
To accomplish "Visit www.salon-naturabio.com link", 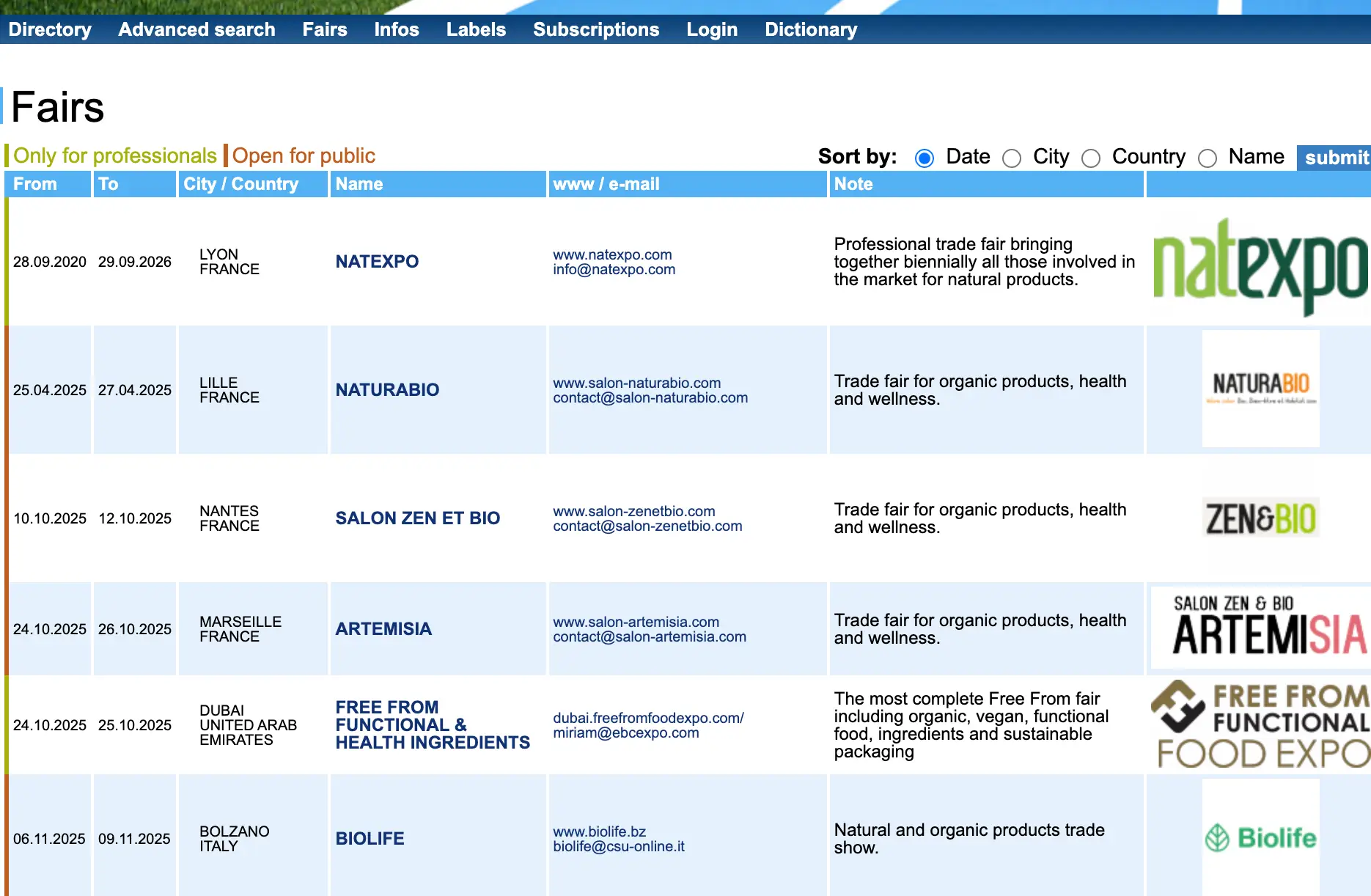I will 637,383.
